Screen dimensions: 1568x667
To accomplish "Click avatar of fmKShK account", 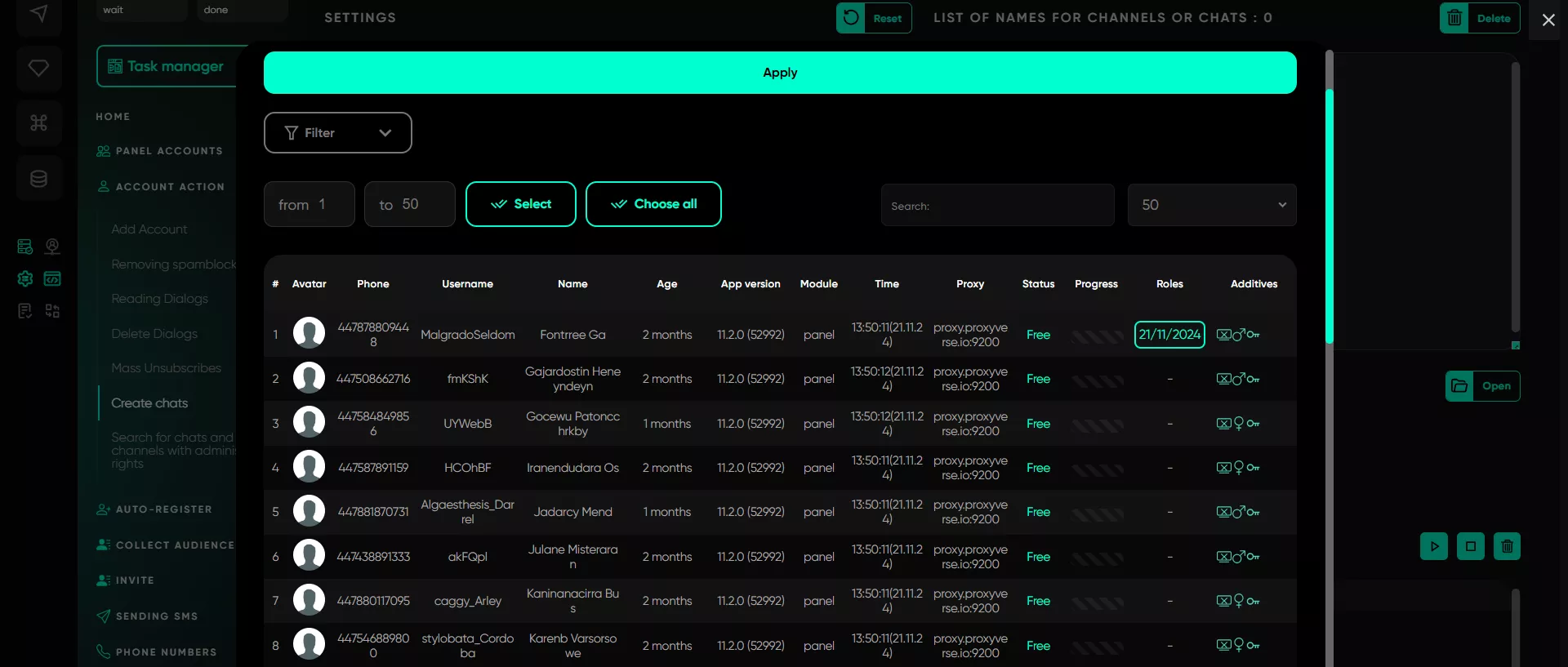I will [309, 378].
